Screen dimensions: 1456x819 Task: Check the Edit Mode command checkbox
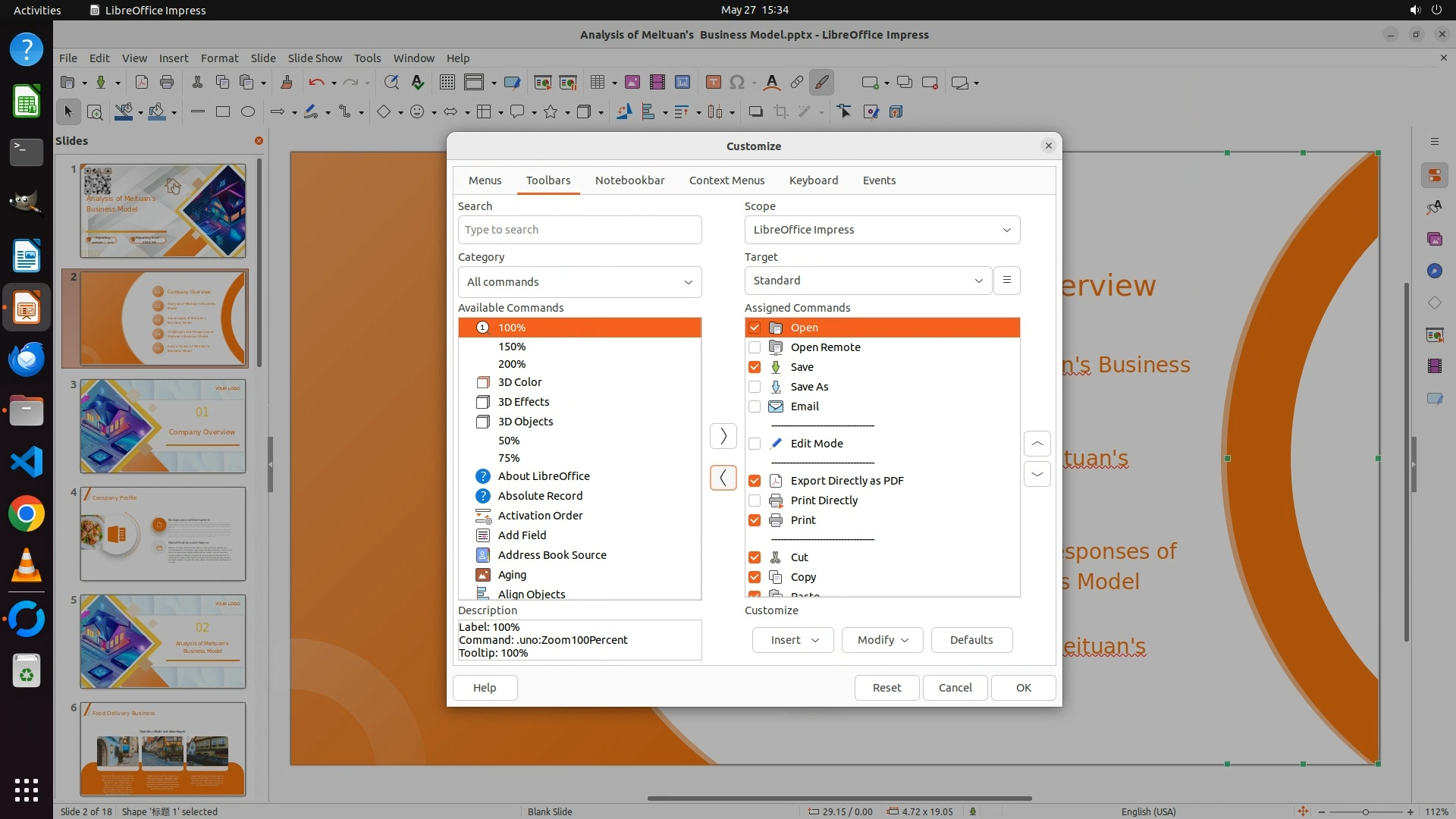point(755,444)
